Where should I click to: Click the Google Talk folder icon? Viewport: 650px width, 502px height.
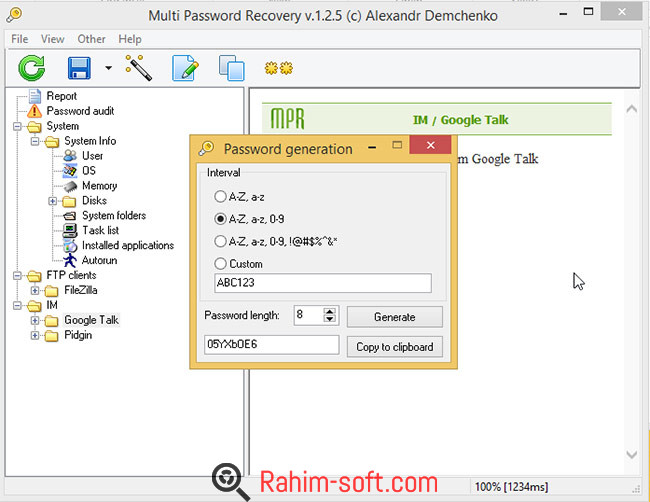coord(51,320)
